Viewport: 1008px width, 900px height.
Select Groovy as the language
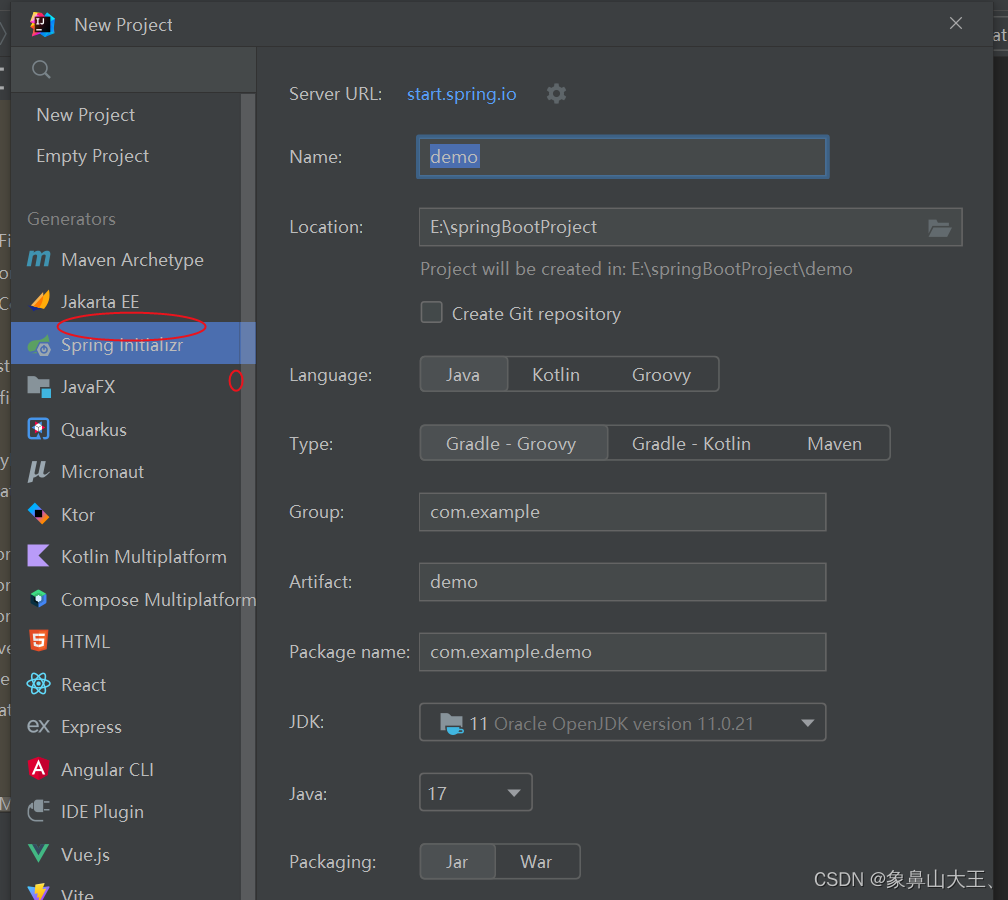pos(662,375)
